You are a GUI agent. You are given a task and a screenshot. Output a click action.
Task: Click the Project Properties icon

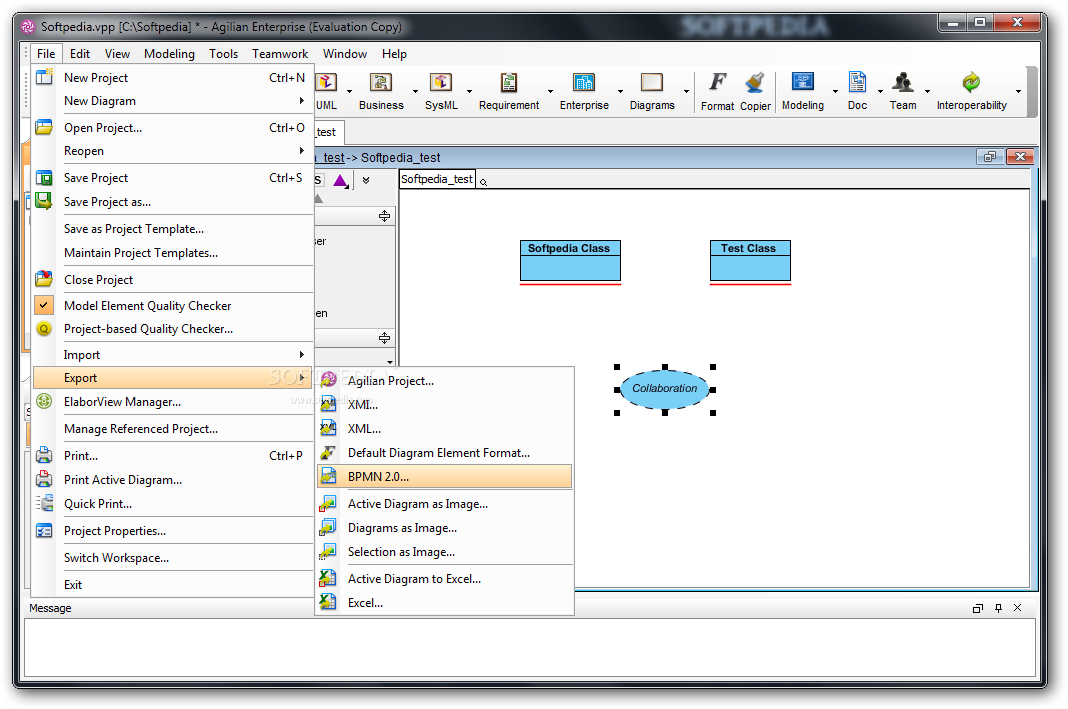pyautogui.click(x=44, y=531)
